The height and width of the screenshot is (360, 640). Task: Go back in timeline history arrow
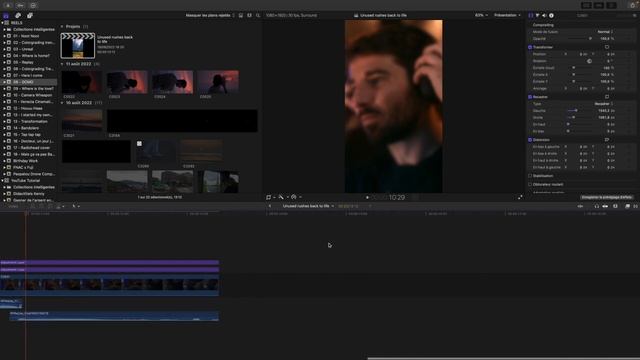click(270, 206)
